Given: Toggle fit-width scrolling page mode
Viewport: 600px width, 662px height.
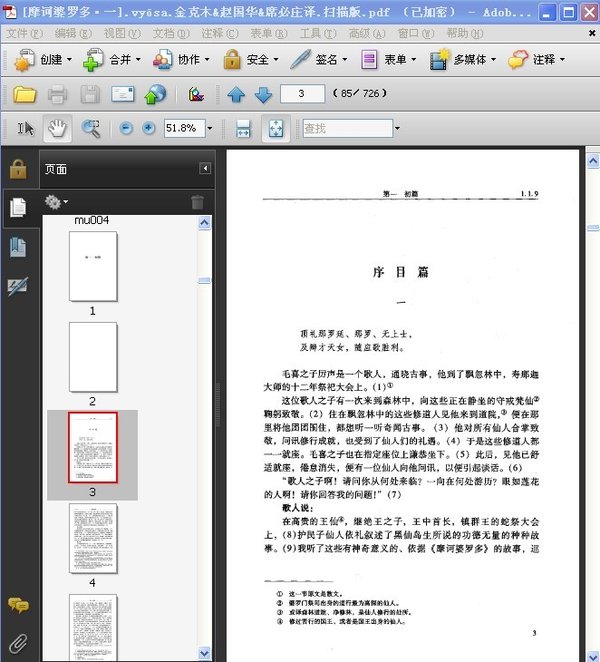Looking at the screenshot, I should click(x=243, y=128).
